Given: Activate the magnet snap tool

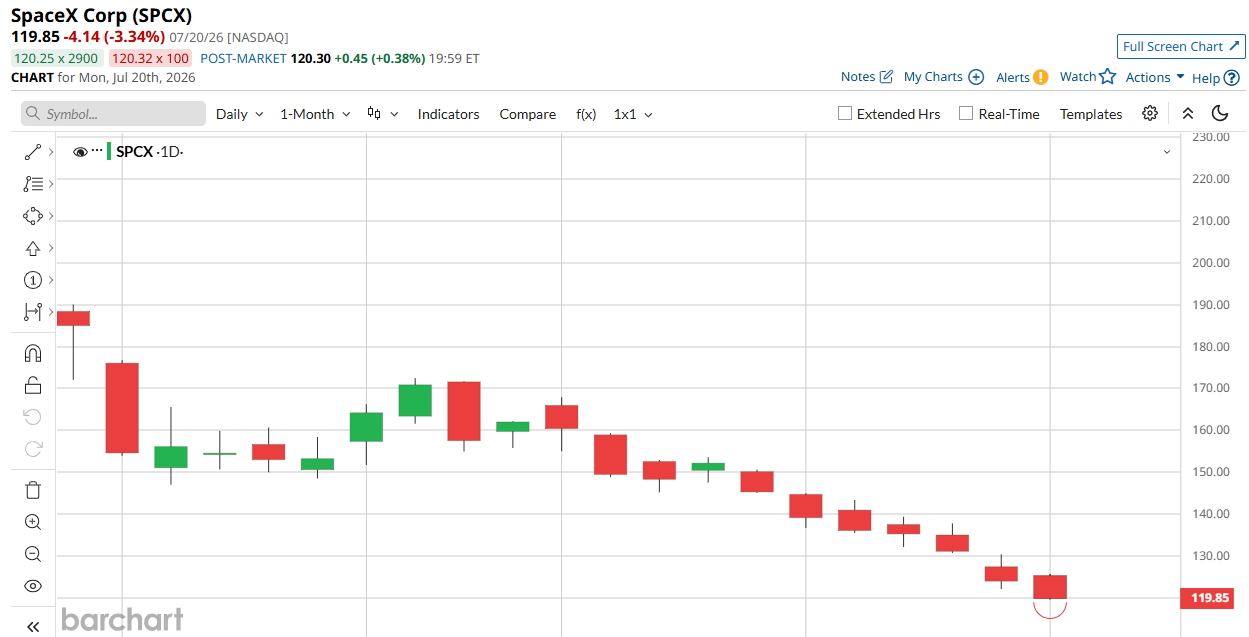Looking at the screenshot, I should tap(32, 353).
